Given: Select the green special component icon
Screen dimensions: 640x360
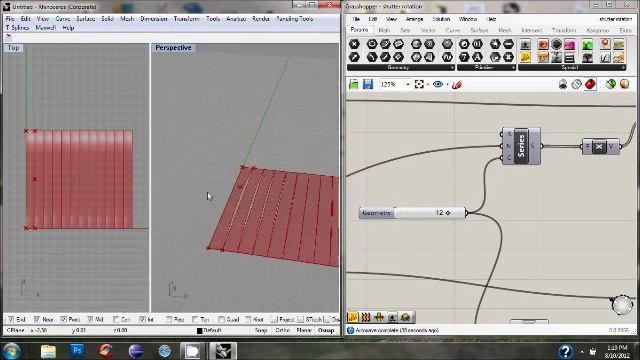Looking at the screenshot, I should pyautogui.click(x=587, y=44).
